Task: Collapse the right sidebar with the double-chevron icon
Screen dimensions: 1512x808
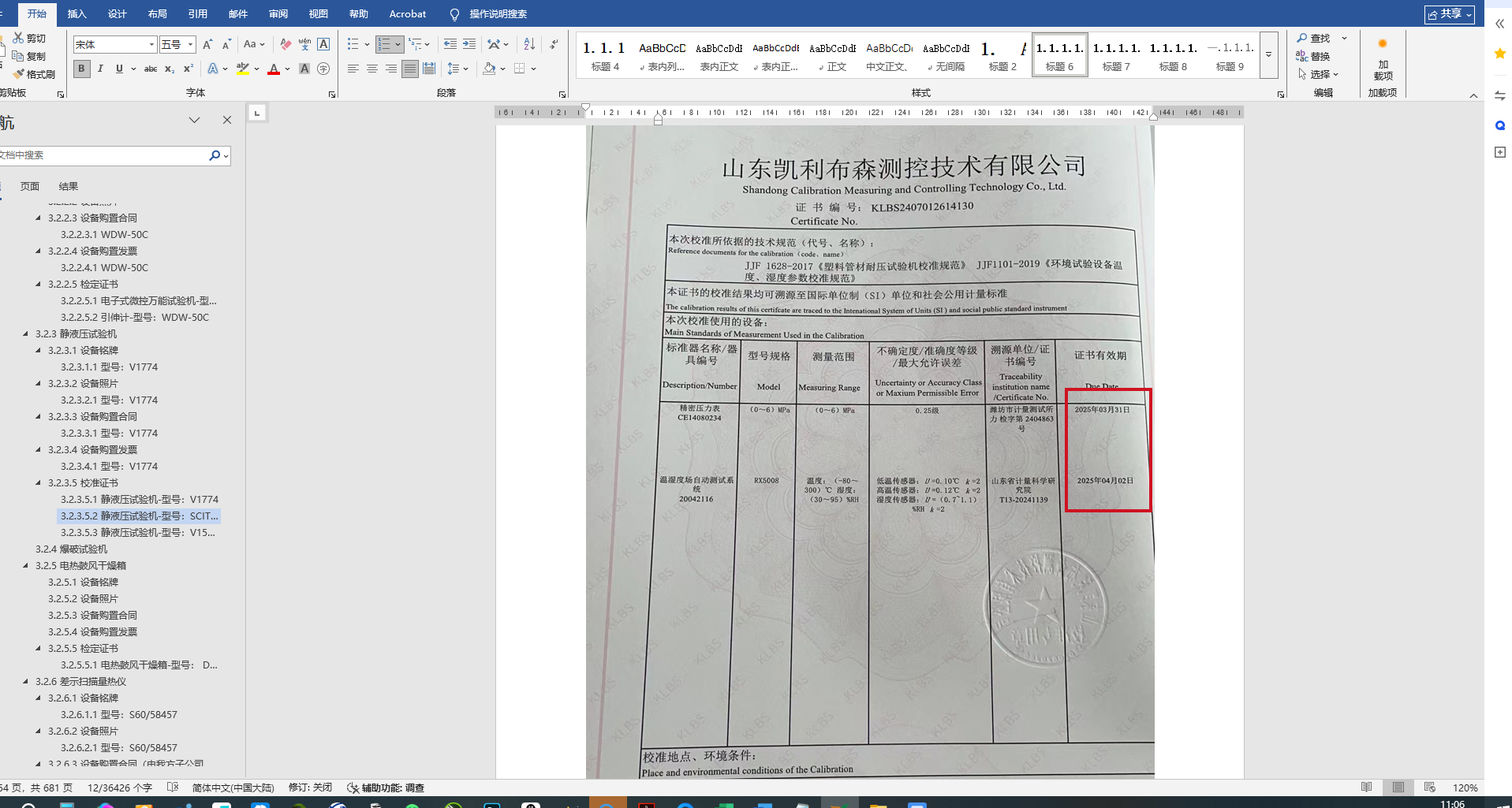Action: point(1500,24)
